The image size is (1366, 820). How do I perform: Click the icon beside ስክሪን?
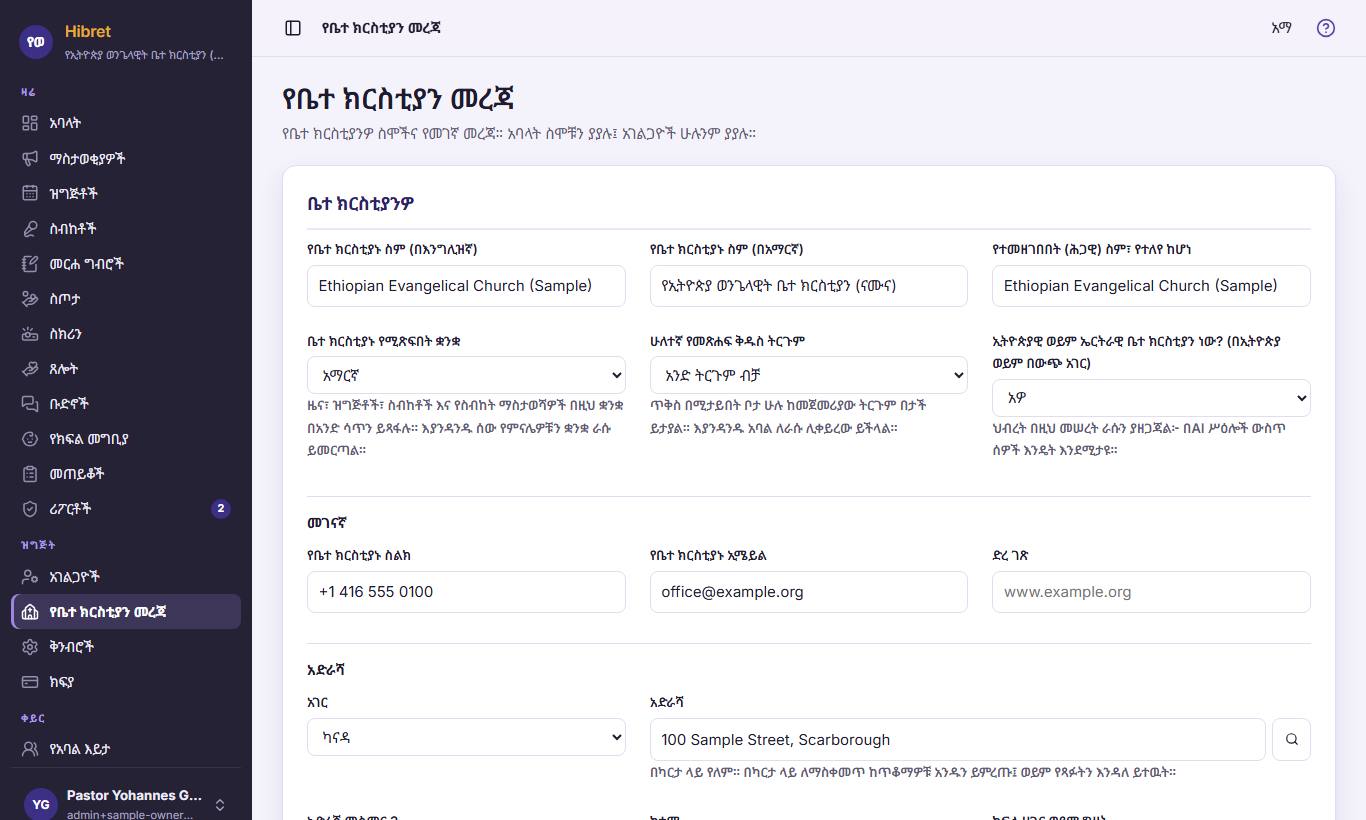(x=30, y=333)
